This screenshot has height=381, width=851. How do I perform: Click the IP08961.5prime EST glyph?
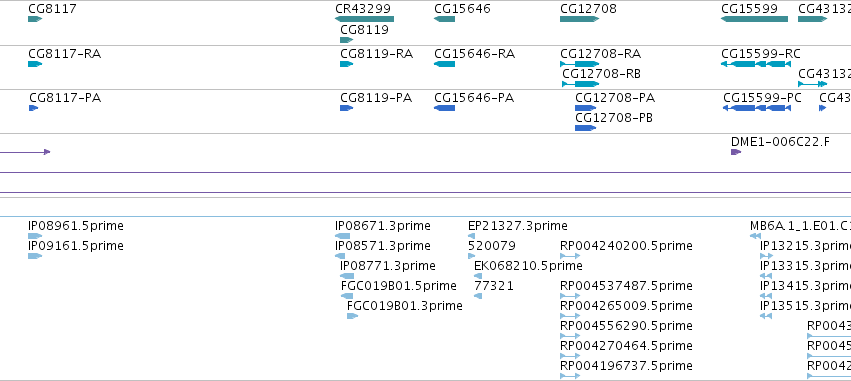(35, 236)
